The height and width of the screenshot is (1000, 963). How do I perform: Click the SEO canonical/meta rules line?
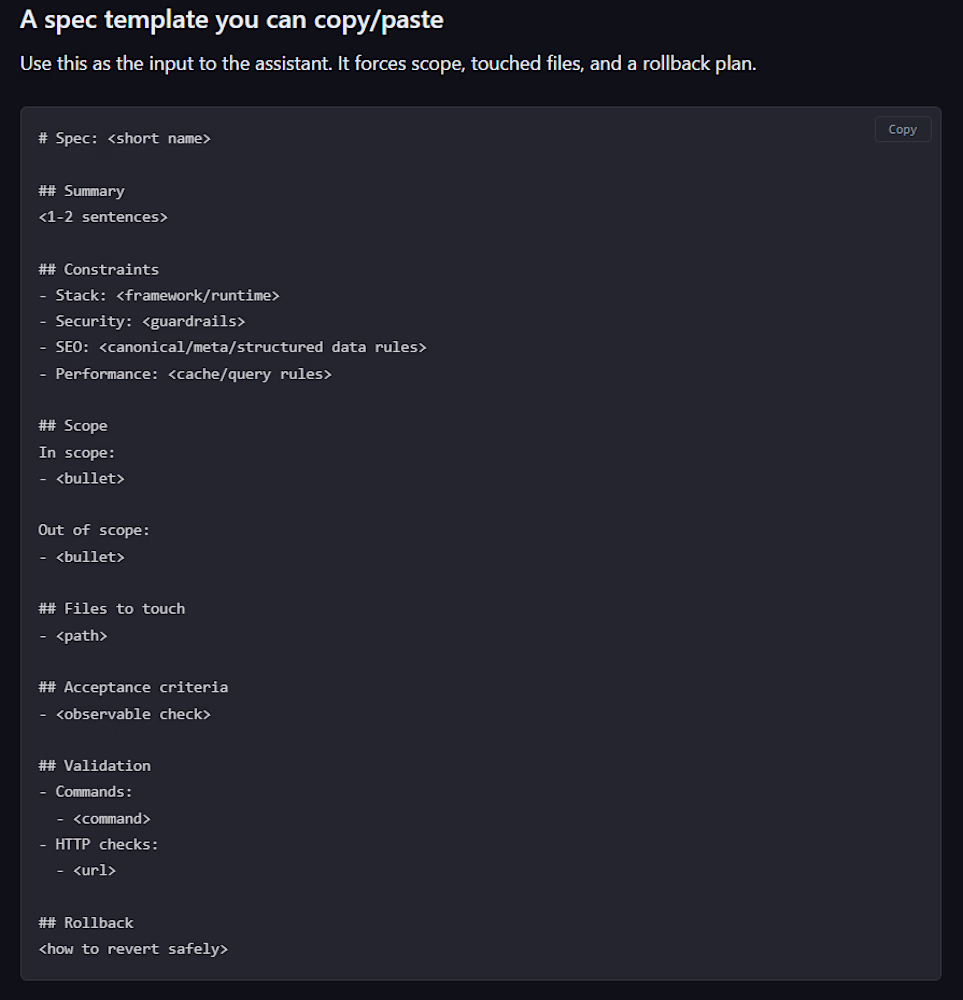(233, 347)
